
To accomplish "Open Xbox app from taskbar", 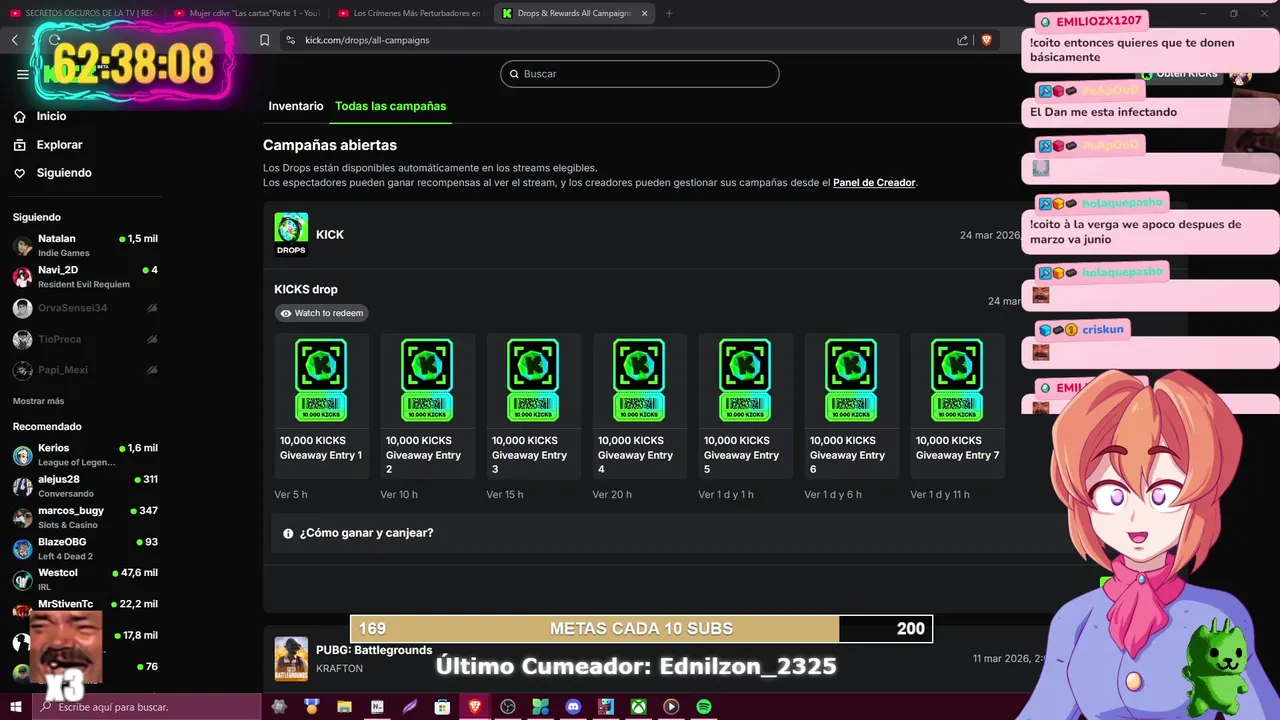I will coord(638,707).
